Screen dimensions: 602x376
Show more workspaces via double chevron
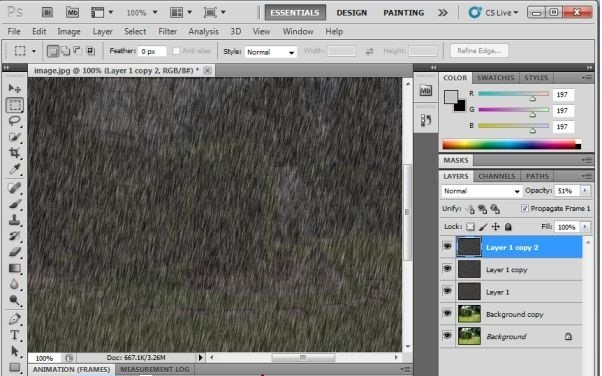pos(443,13)
